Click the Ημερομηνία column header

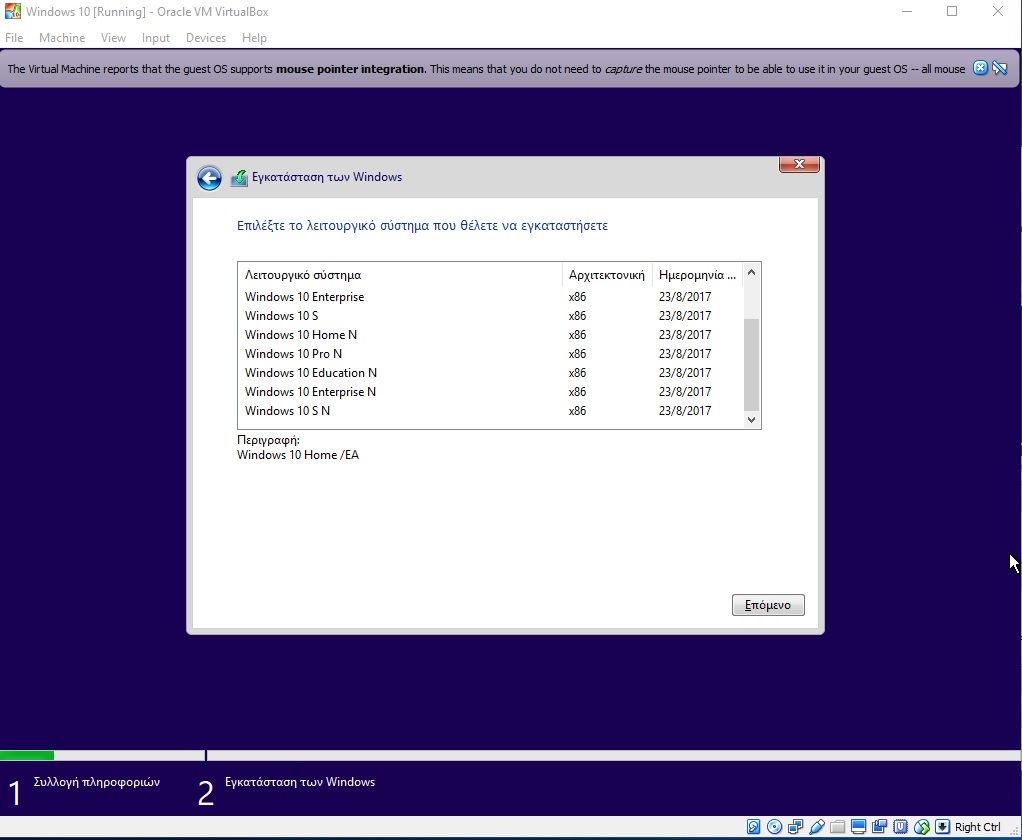coord(697,275)
